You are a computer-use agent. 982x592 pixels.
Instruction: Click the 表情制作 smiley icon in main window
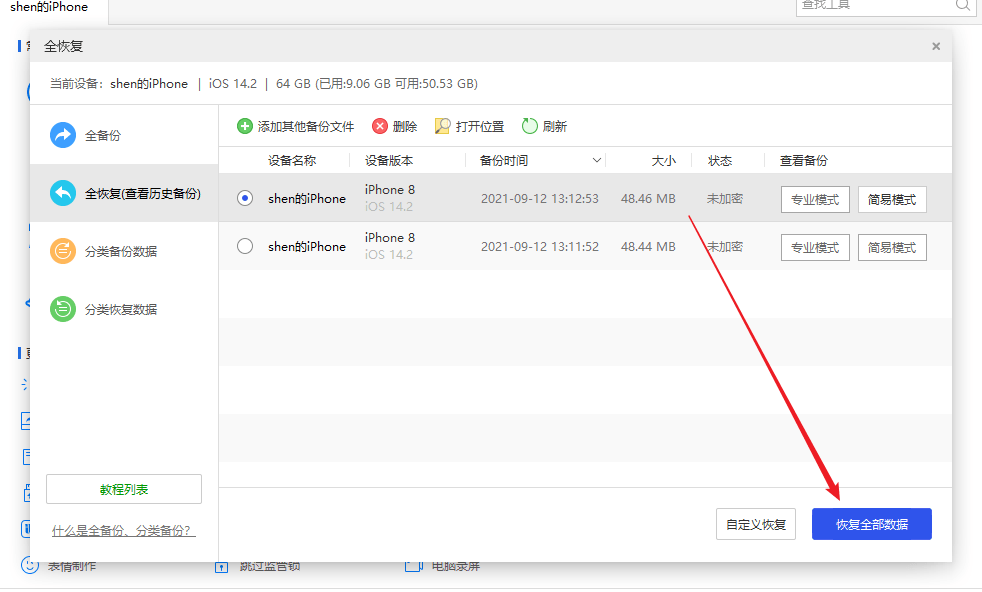(29, 565)
